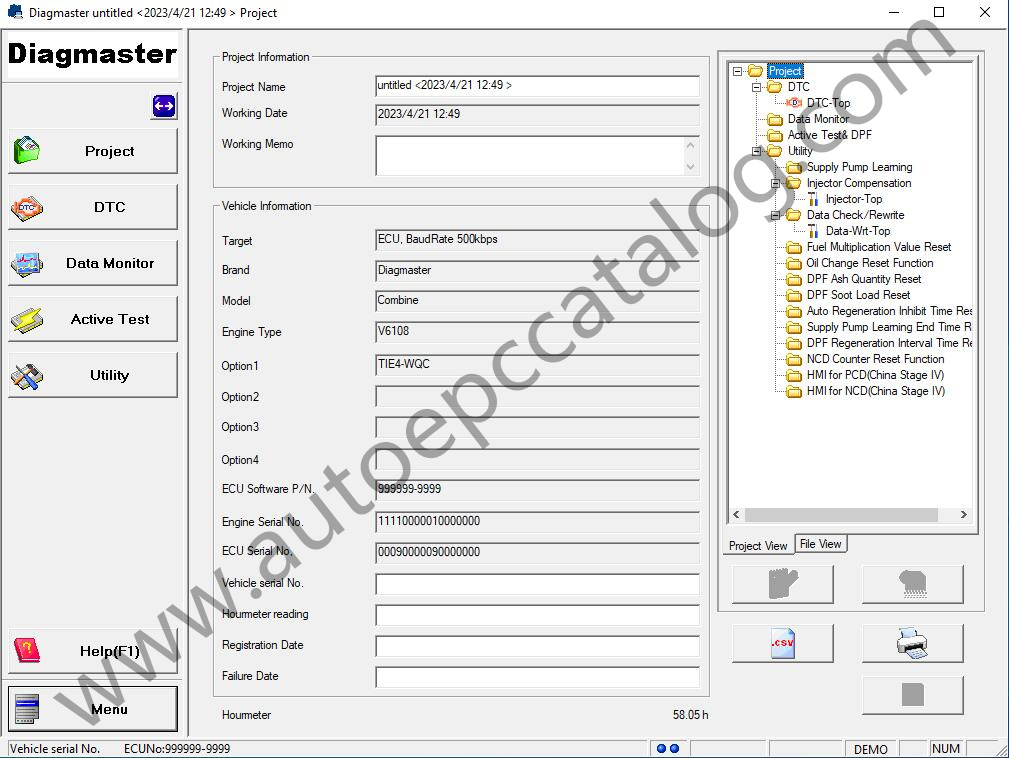Select HMI for NCD(China Stage IV)
This screenshot has height=758, width=1009.
click(x=876, y=391)
